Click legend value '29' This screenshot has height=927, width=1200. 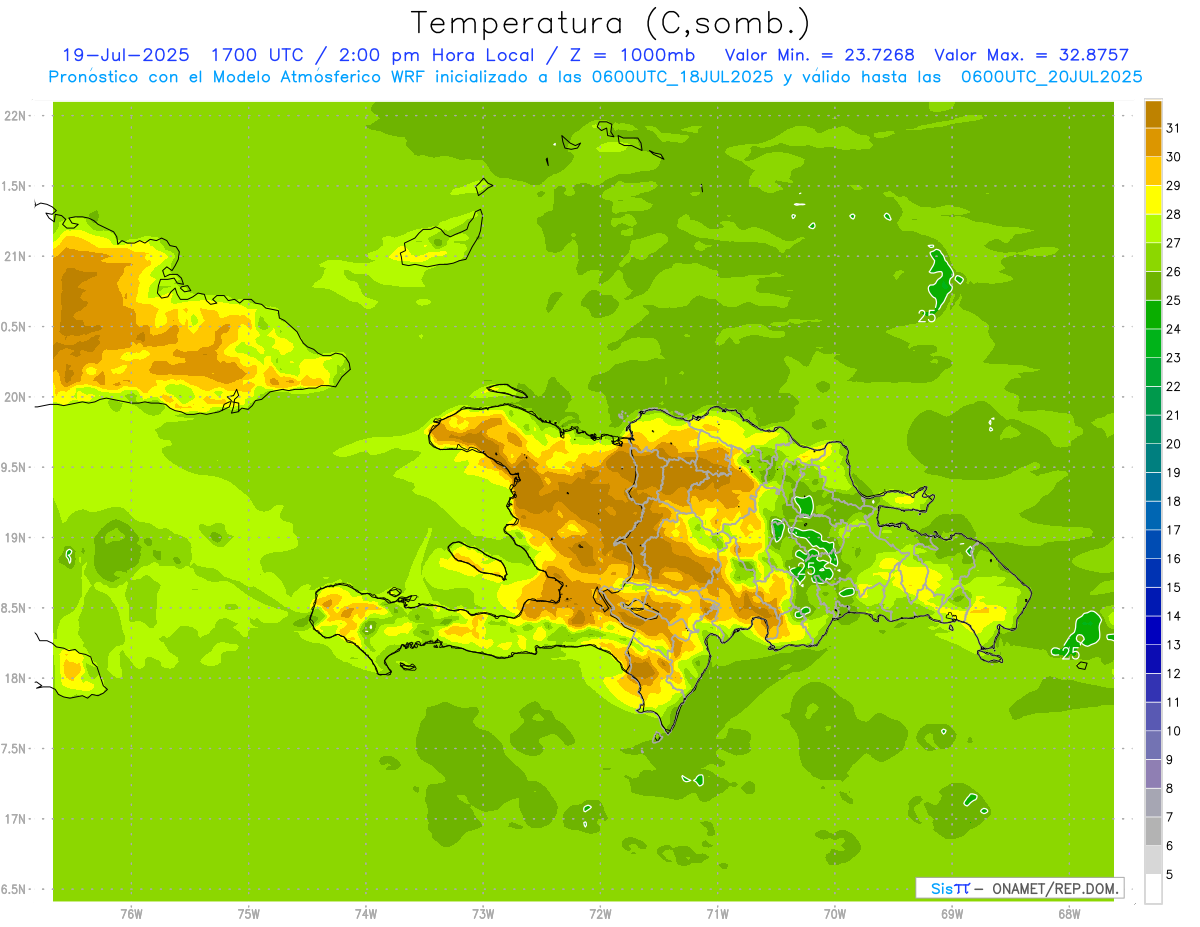[1174, 185]
